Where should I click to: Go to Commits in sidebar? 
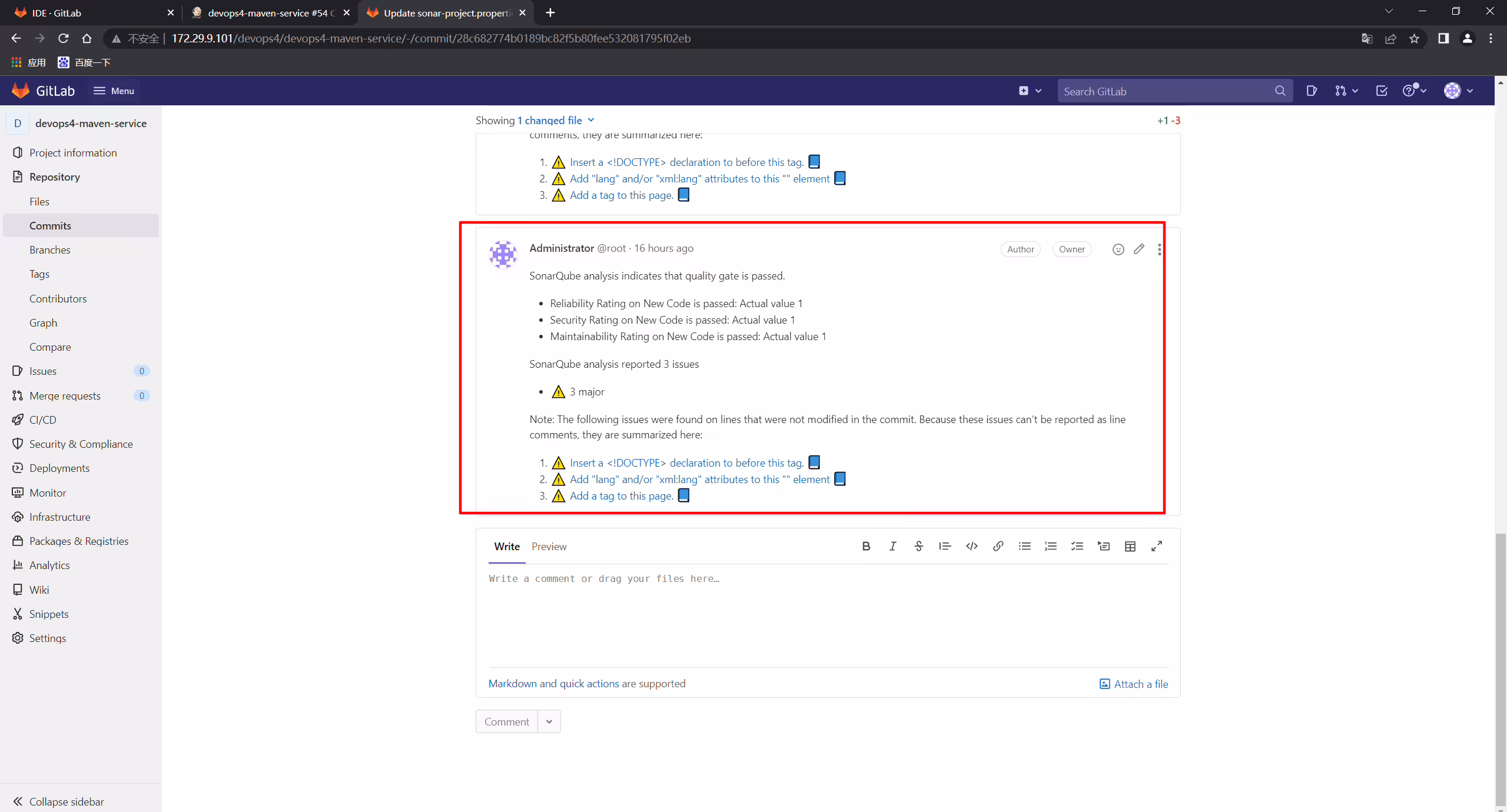[x=81, y=225]
